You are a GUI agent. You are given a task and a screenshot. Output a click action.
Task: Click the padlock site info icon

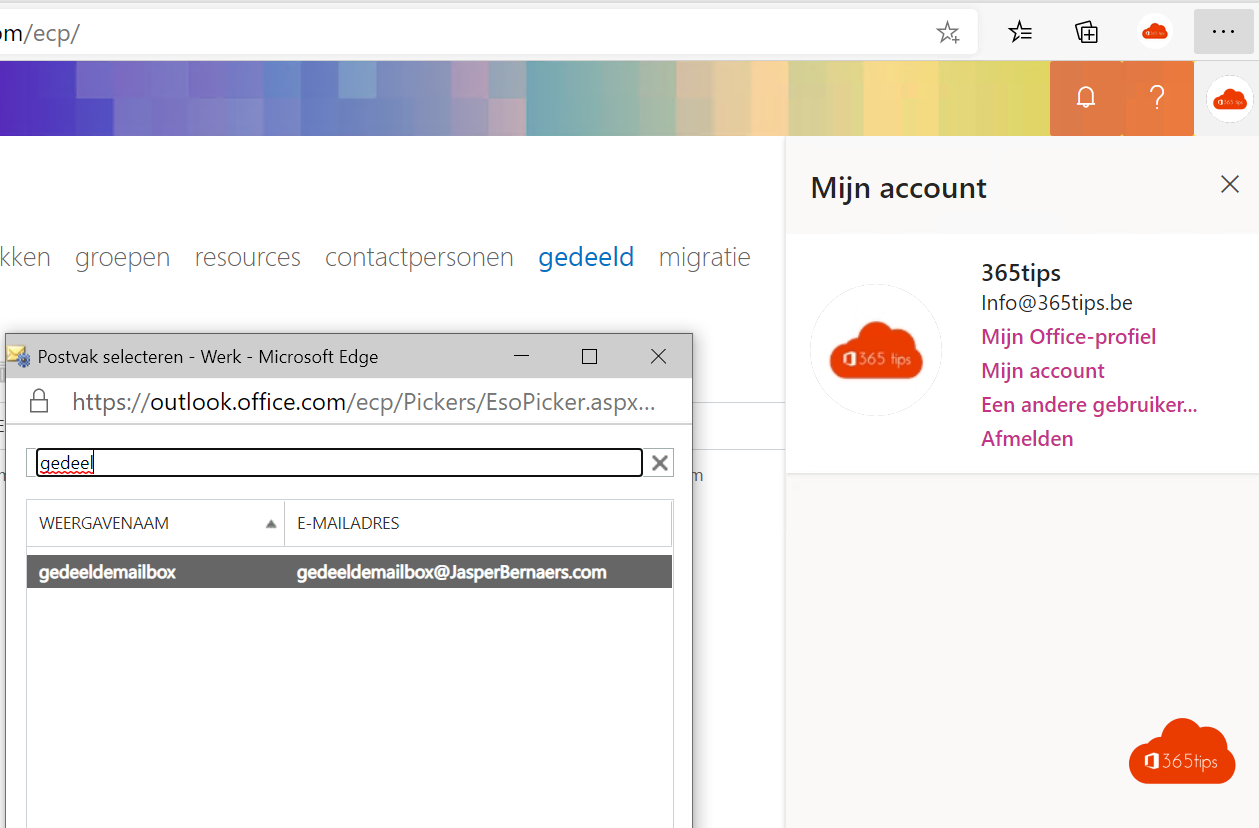tap(39, 402)
